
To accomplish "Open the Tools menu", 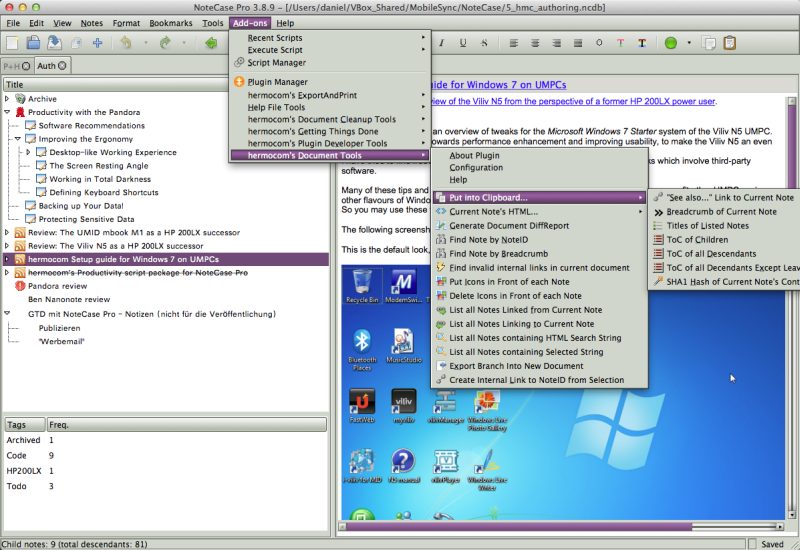I will pyautogui.click(x=212, y=23).
